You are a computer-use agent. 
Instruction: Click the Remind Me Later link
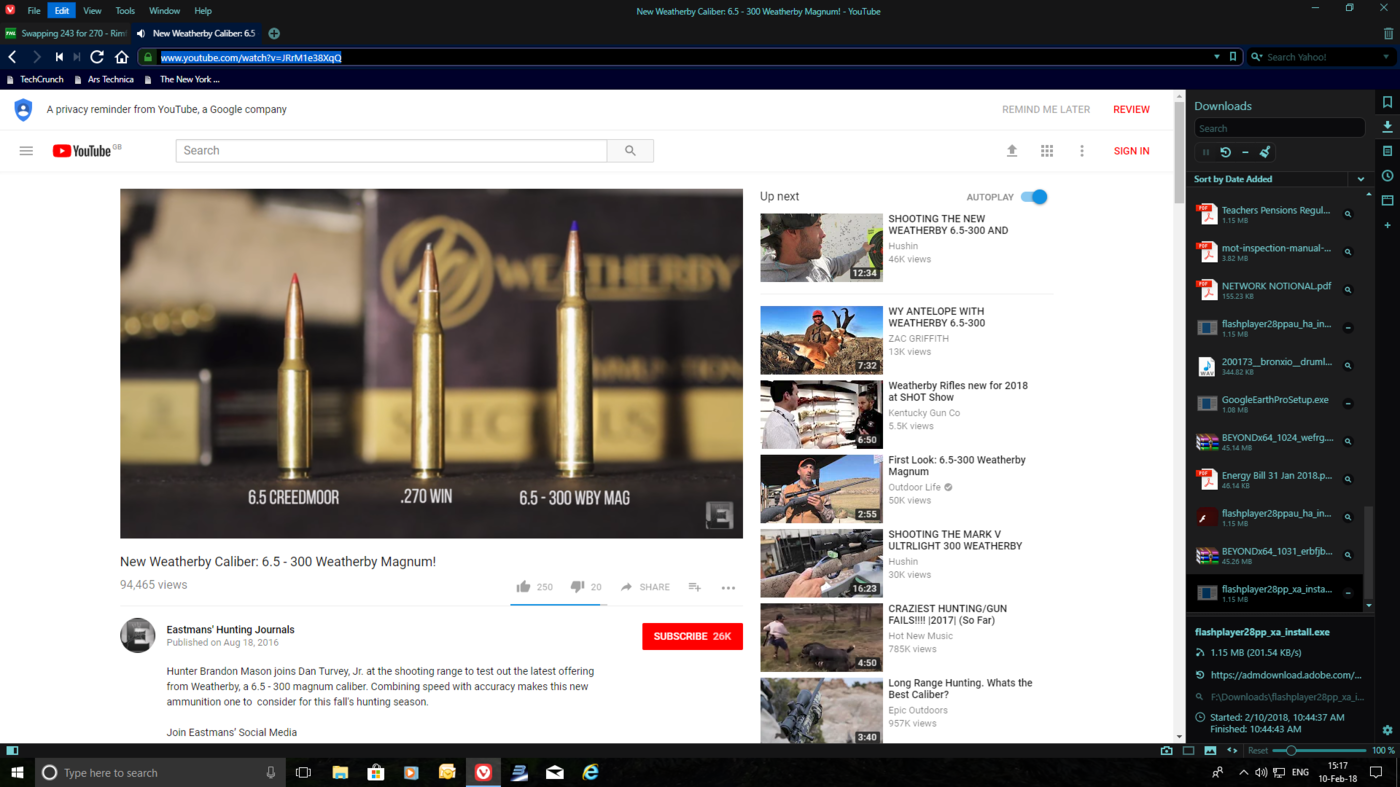point(1045,110)
